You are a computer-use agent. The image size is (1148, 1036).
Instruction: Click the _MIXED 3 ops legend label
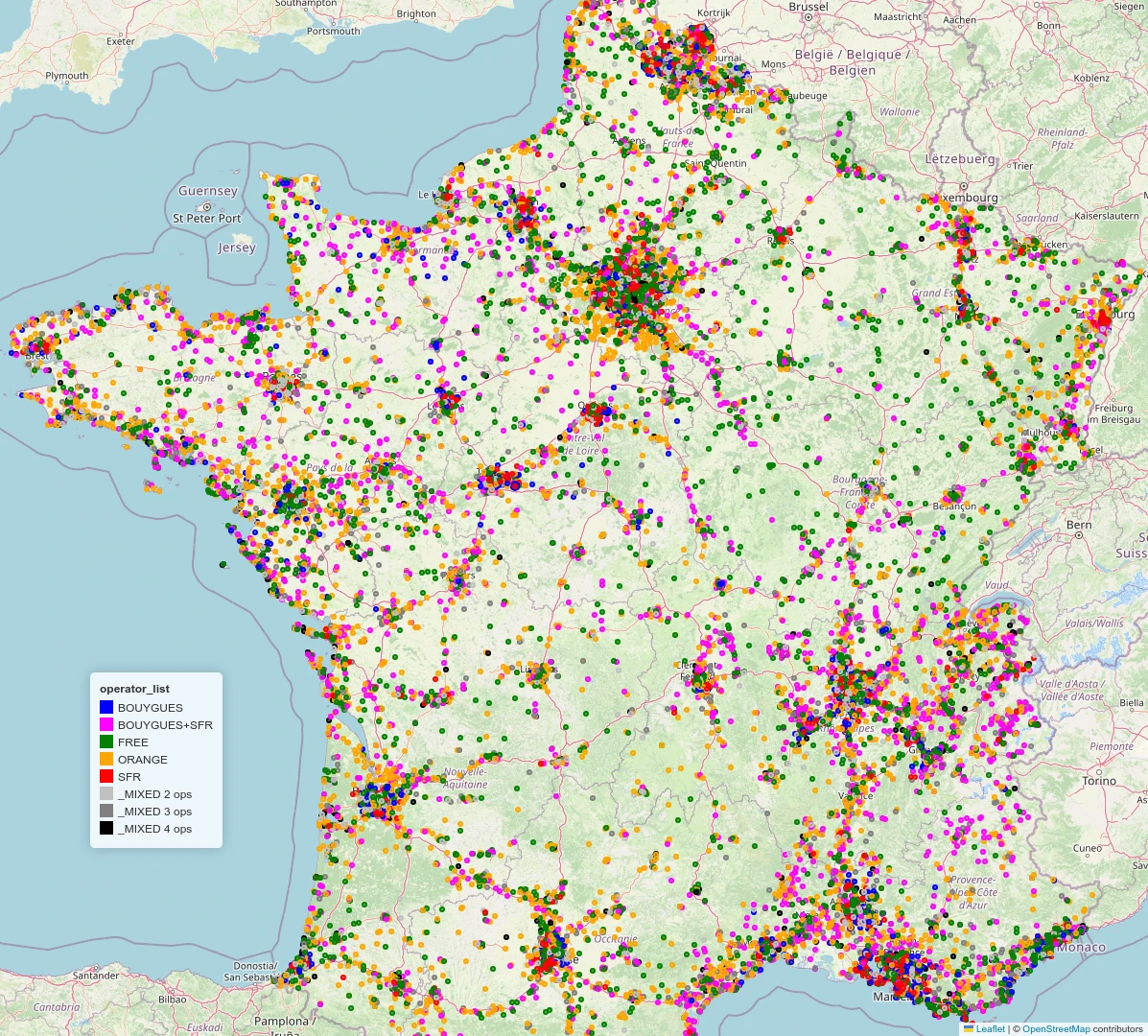tap(154, 812)
